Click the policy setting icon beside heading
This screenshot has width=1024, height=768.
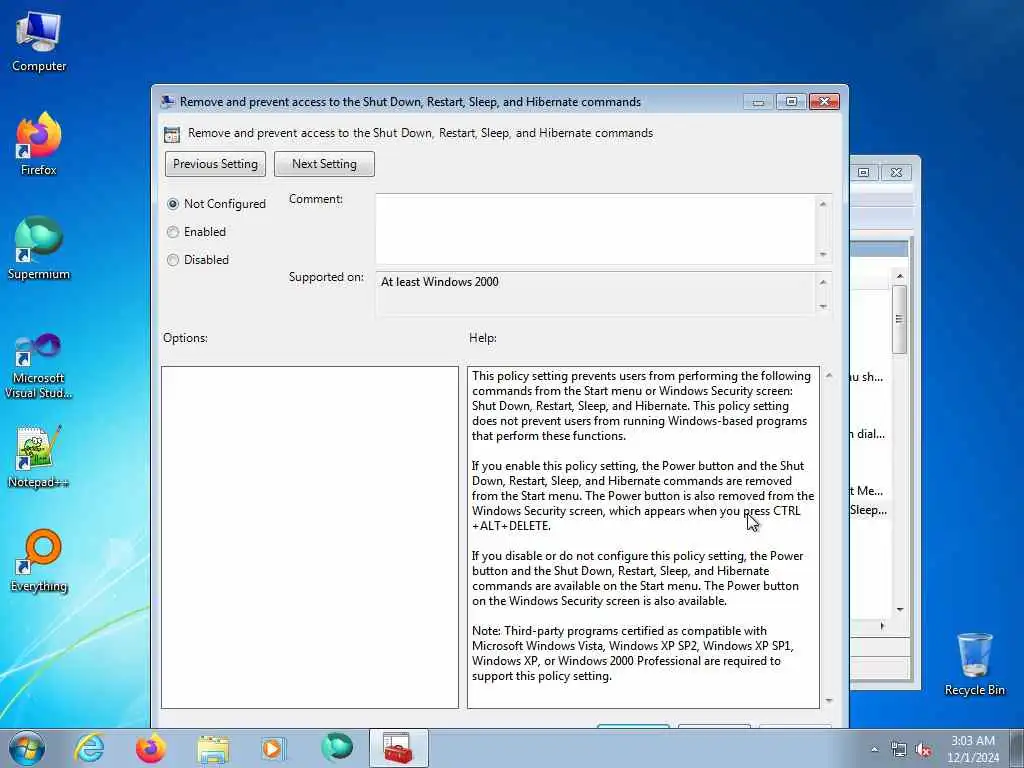(x=172, y=135)
